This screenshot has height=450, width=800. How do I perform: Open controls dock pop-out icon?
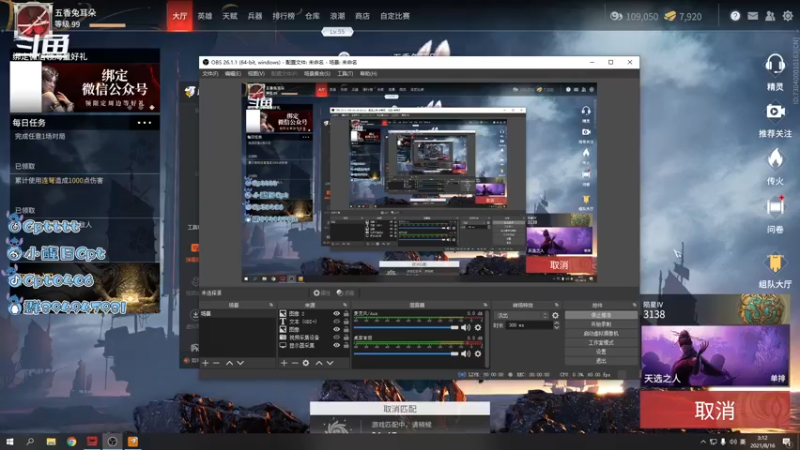pyautogui.click(x=634, y=305)
